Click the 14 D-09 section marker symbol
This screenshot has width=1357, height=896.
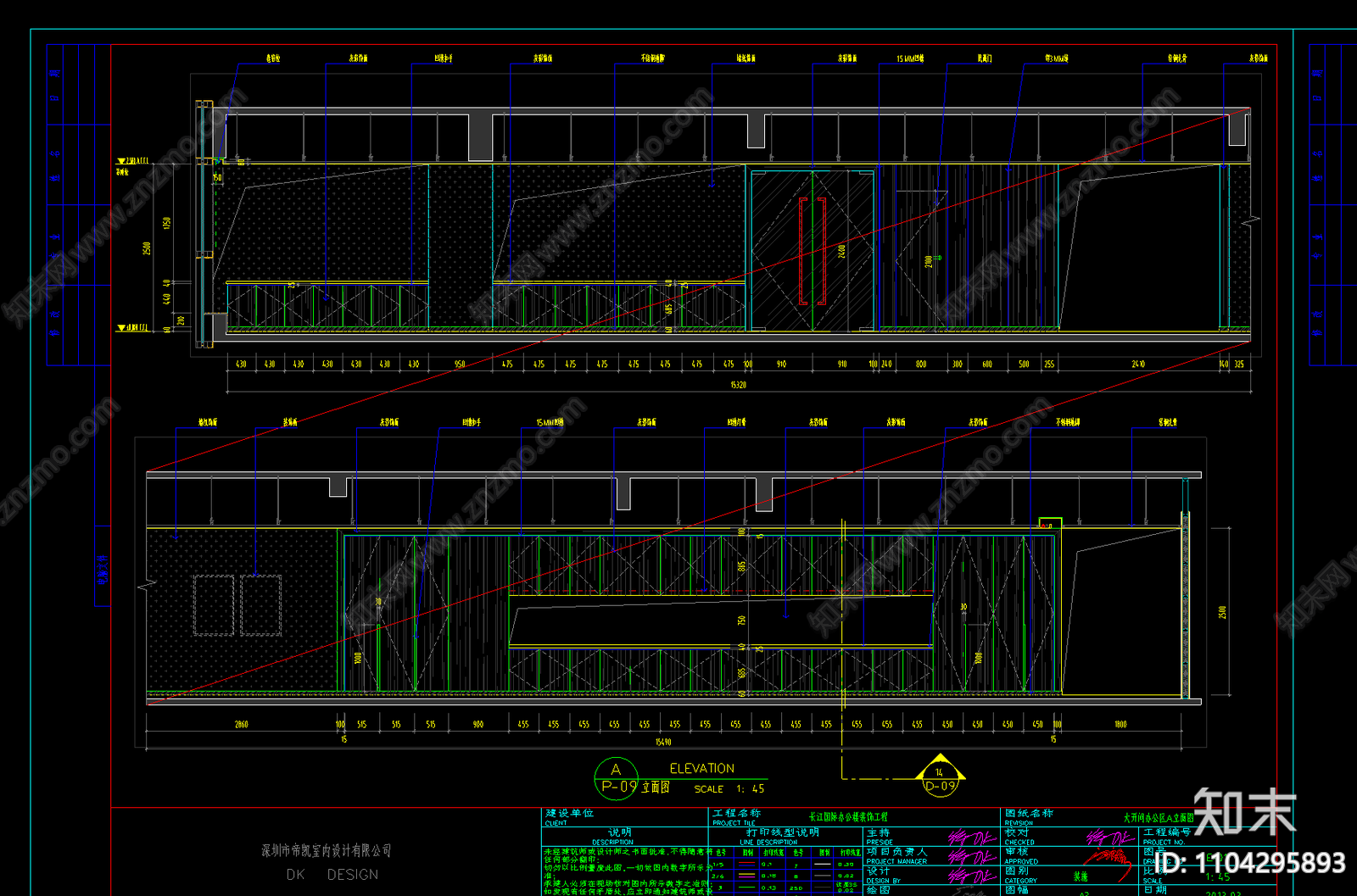point(940,776)
